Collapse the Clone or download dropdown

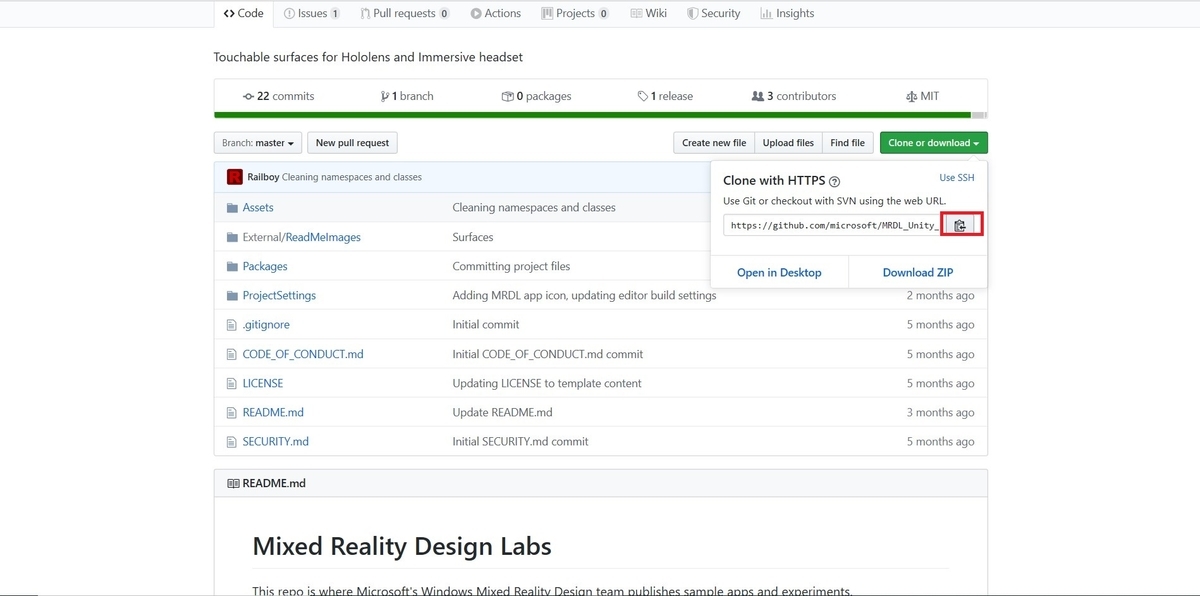pos(933,143)
